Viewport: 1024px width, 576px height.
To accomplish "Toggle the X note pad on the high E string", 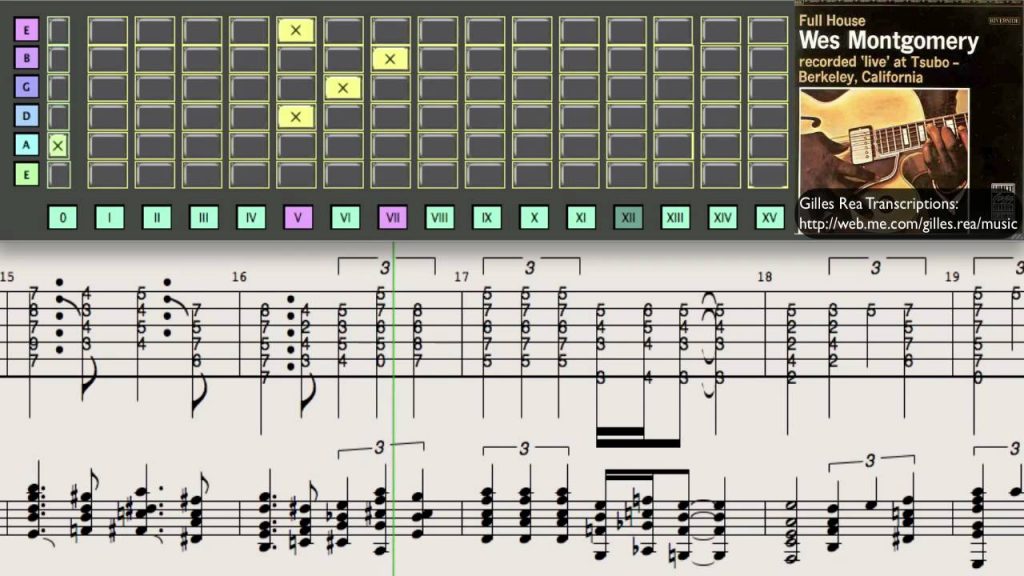I will tap(295, 31).
